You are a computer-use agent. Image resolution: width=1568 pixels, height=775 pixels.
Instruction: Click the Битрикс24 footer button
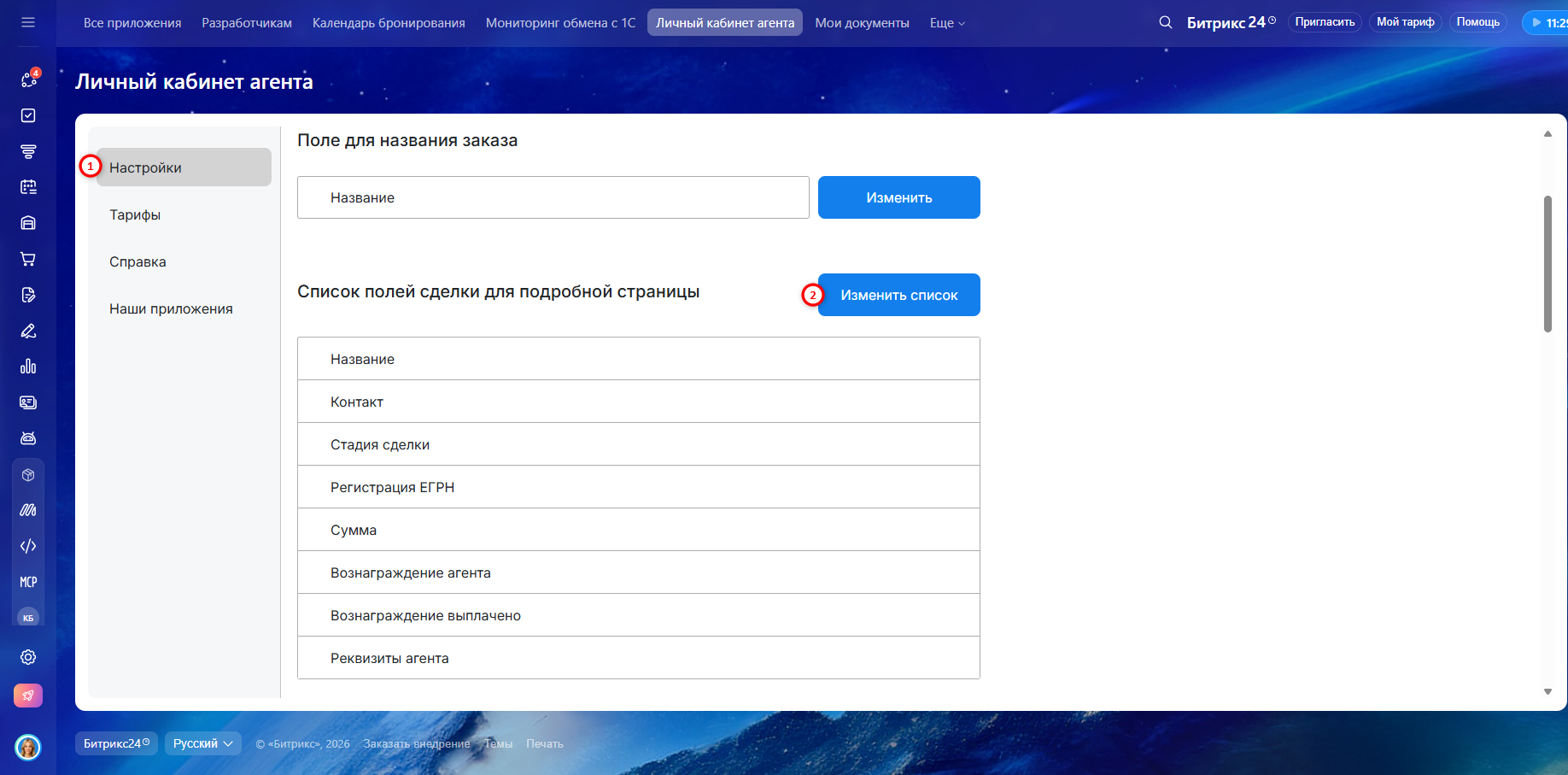116,743
